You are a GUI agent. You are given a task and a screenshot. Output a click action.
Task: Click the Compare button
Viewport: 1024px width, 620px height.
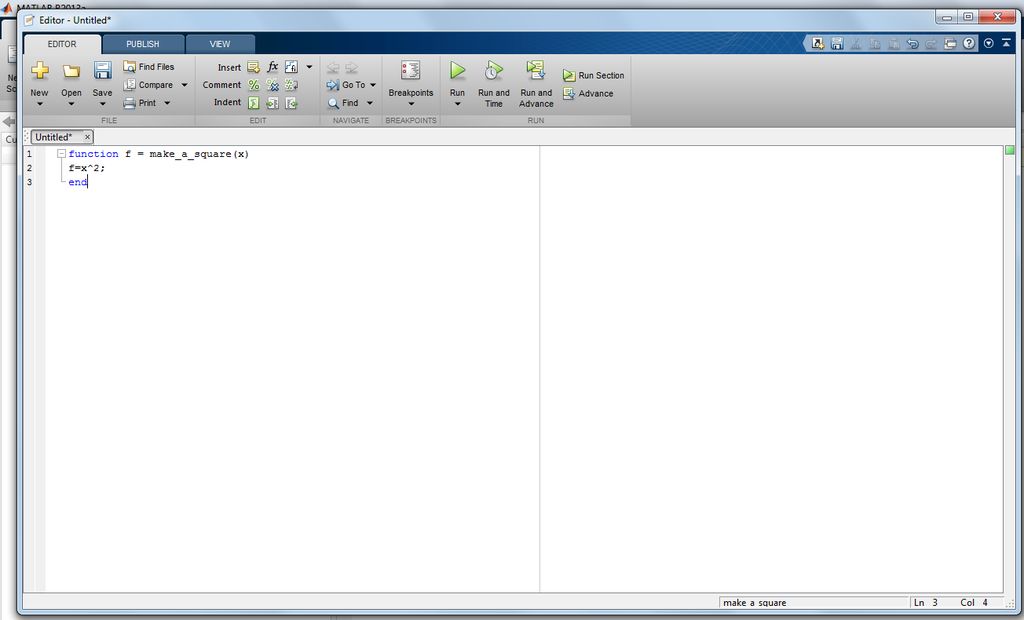pos(149,85)
